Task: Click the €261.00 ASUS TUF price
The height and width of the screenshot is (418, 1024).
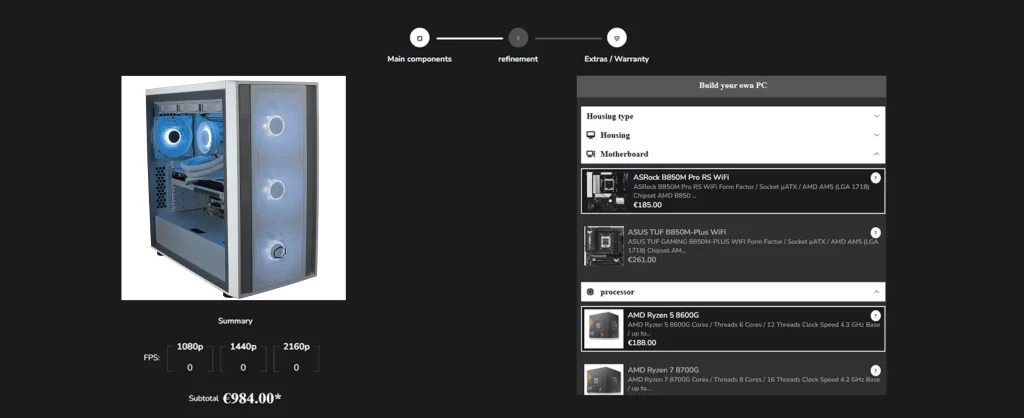Action: [x=642, y=259]
